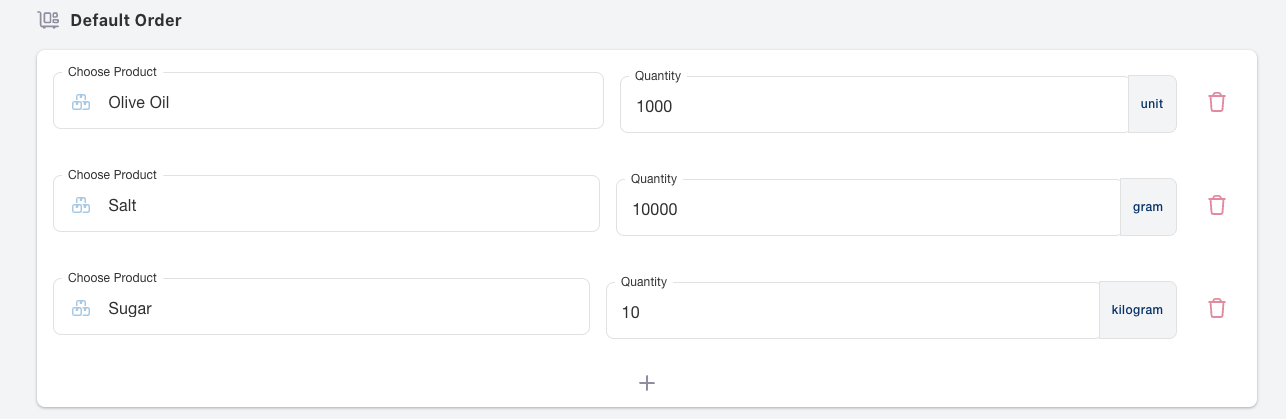Open the Salt product selector

[x=340, y=205]
